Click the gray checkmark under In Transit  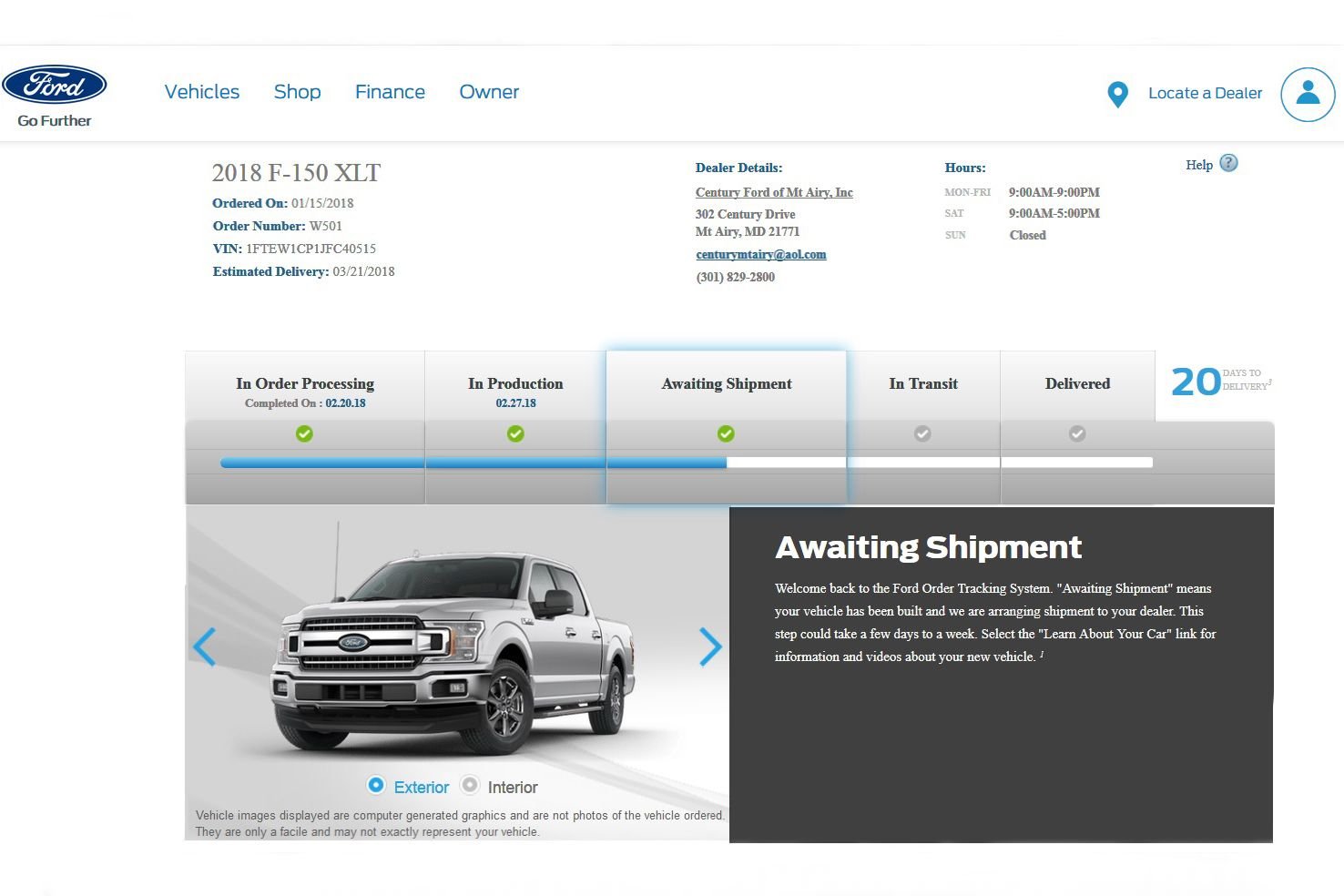pos(922,433)
